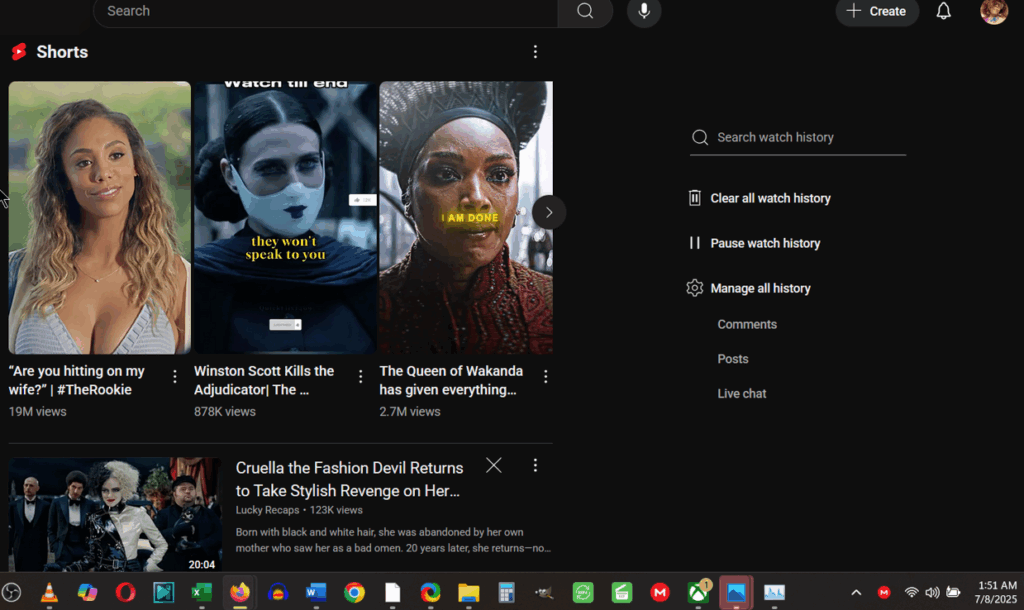Click the "Are you hitting on my wife?" title

tap(76, 380)
